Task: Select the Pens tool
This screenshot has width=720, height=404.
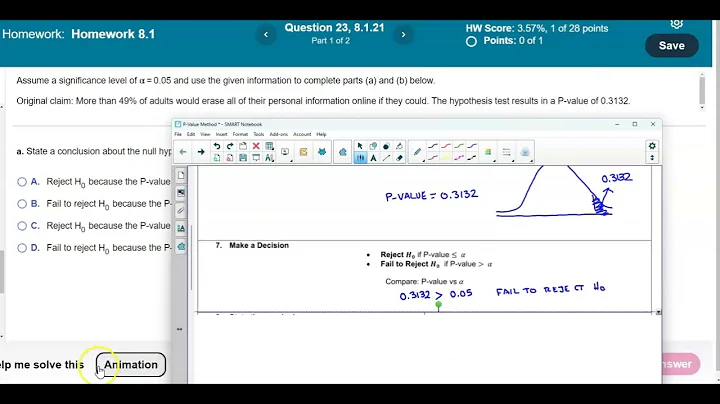Action: click(x=360, y=157)
